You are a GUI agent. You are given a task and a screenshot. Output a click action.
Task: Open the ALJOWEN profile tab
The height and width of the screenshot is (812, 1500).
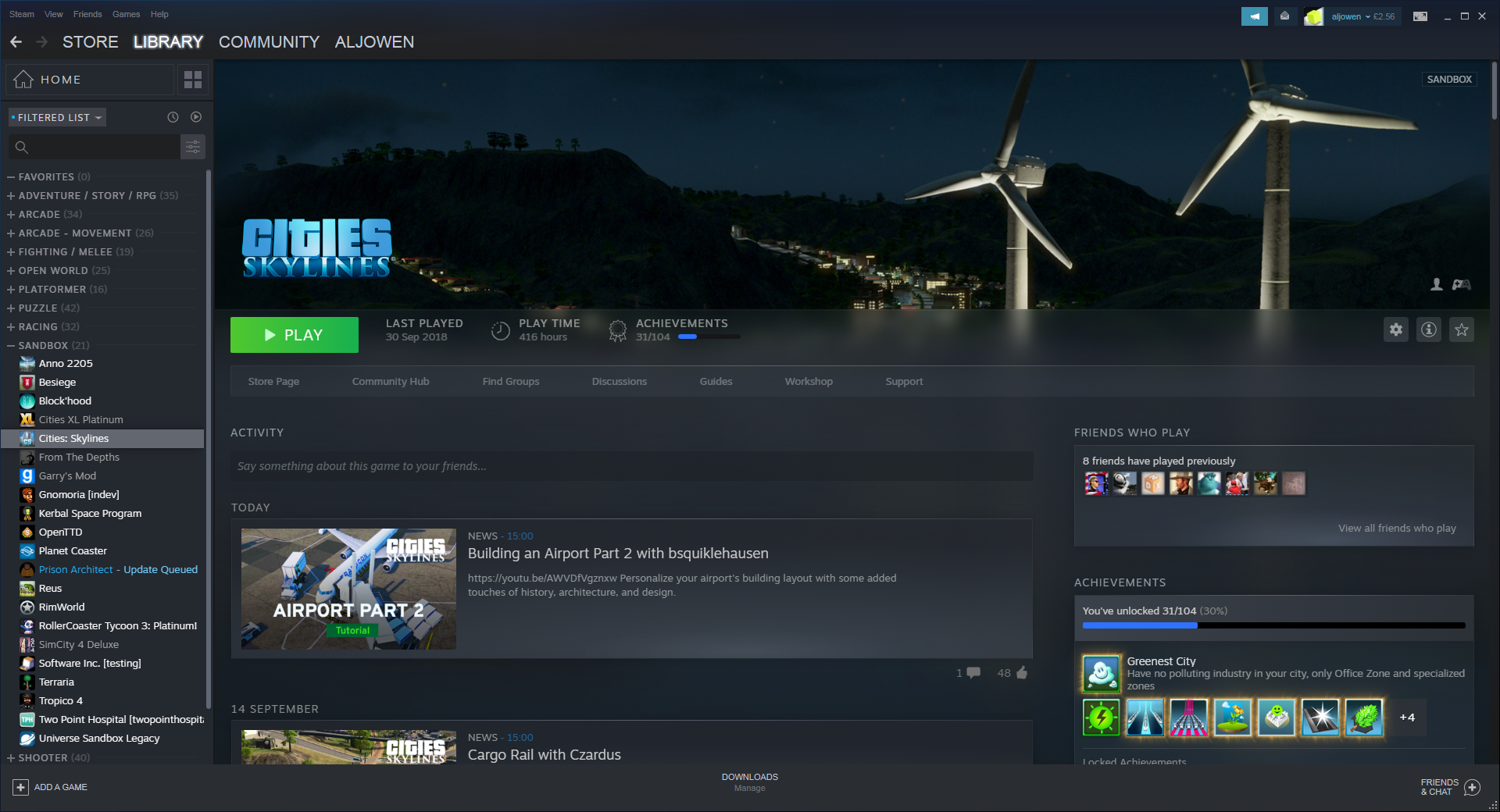tap(374, 42)
